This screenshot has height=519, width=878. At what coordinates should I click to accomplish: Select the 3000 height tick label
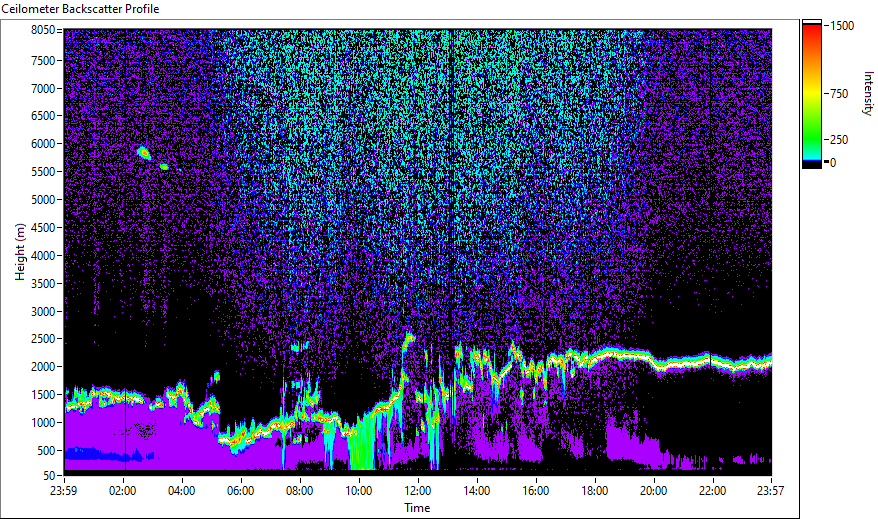tap(43, 312)
